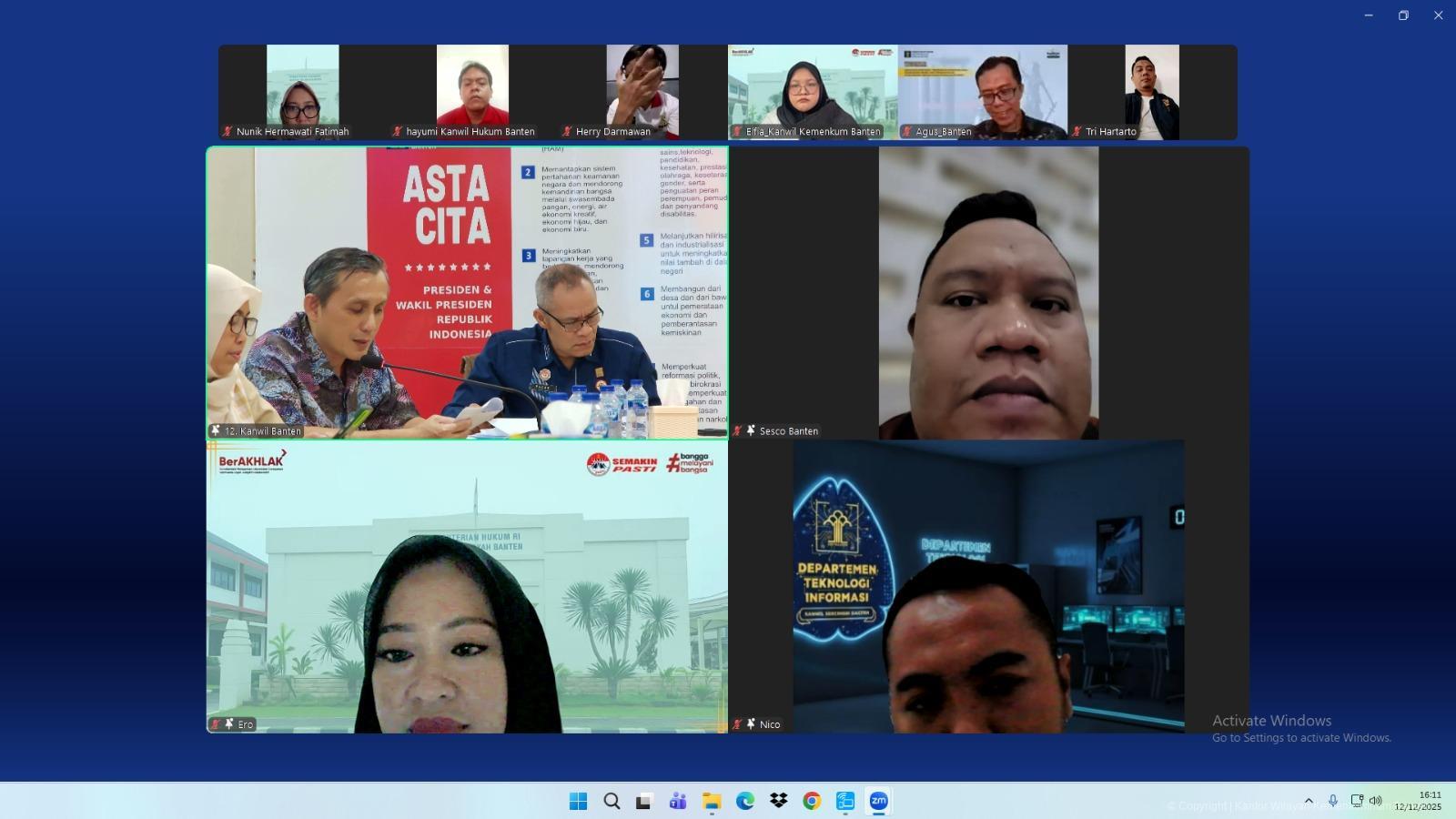This screenshot has height=819, width=1456.
Task: Select the Nunik Hermawati Fatimah video thumbnail
Action: click(302, 91)
